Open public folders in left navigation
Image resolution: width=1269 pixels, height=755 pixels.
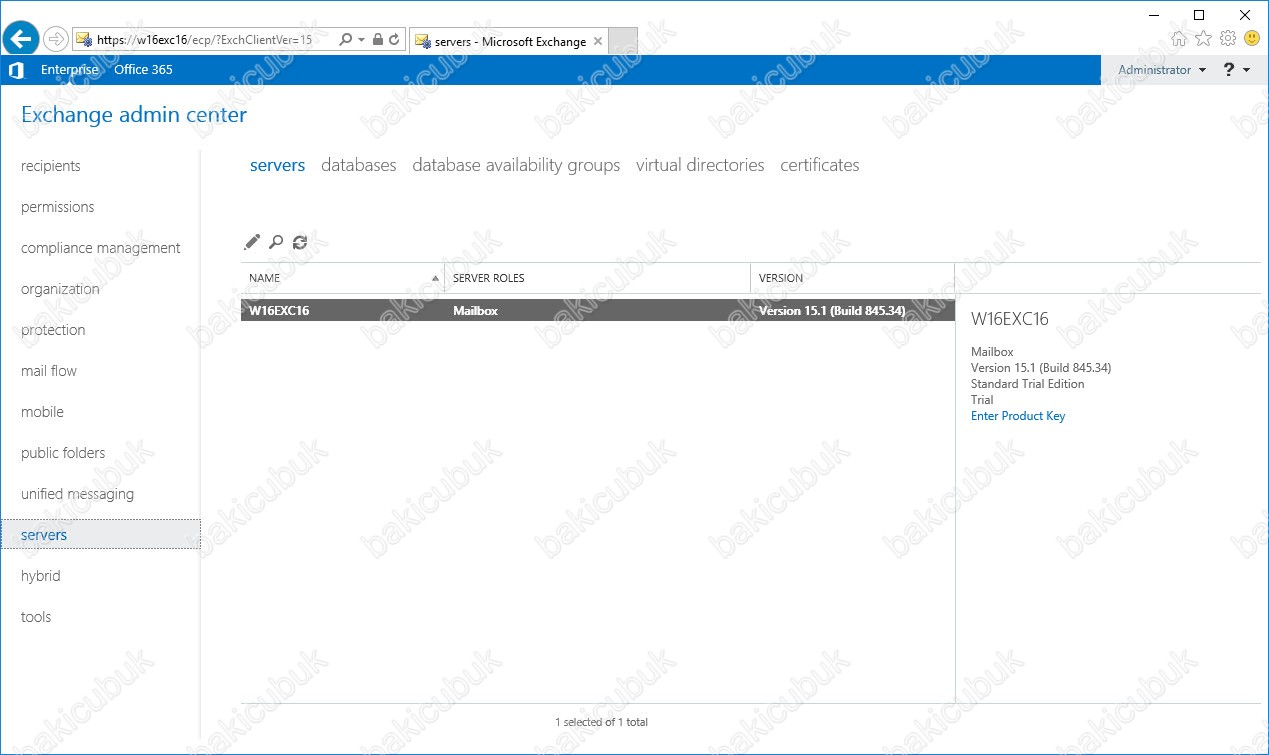click(x=63, y=453)
